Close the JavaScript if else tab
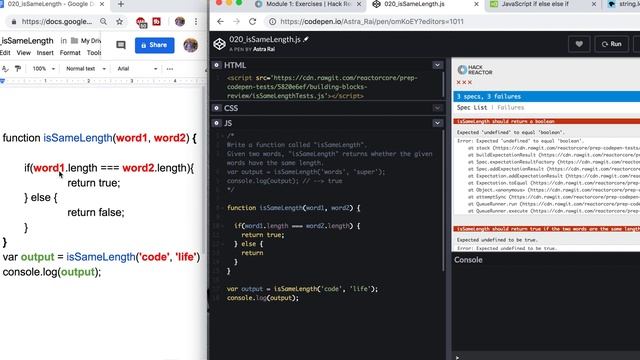640x360 pixels. [594, 4]
